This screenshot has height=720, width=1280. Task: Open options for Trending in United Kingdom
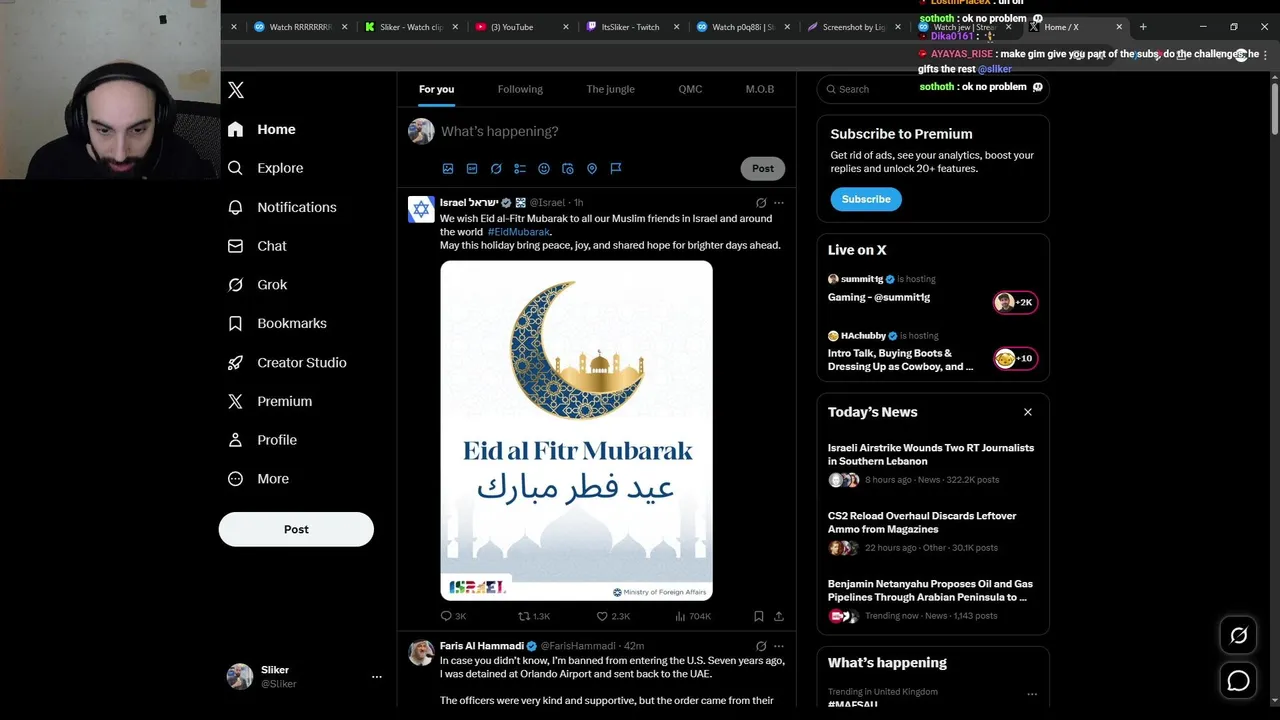[1032, 694]
